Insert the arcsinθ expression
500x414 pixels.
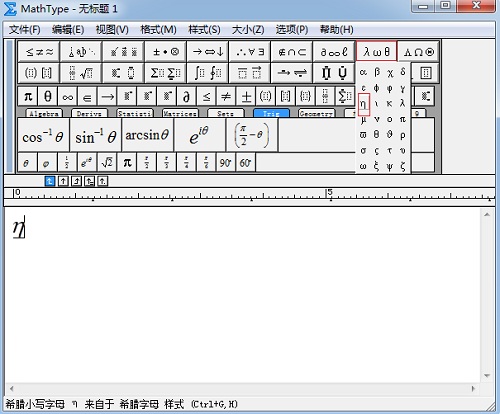point(148,135)
